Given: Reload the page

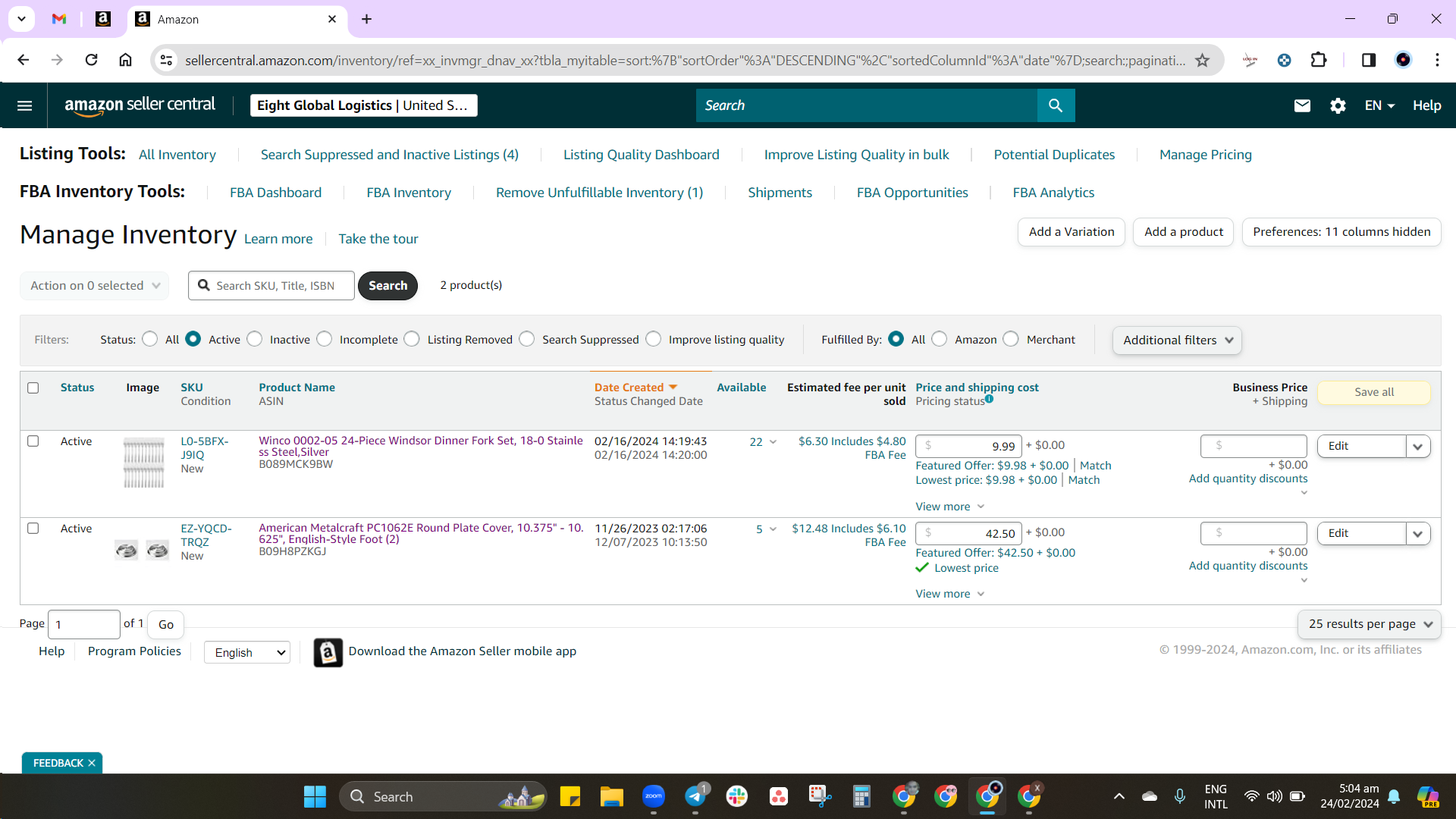Looking at the screenshot, I should click(x=91, y=60).
